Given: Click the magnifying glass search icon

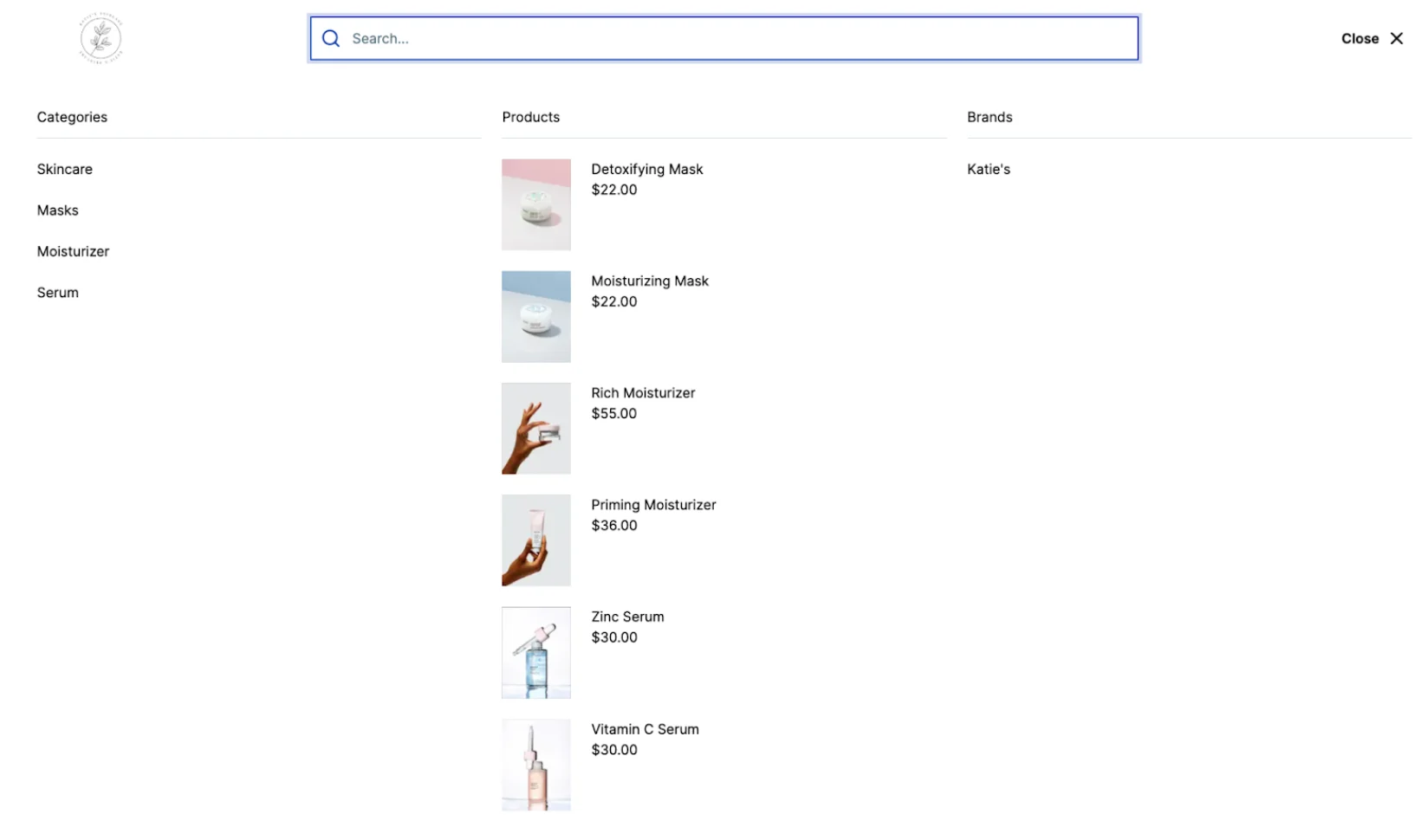Looking at the screenshot, I should point(331,38).
